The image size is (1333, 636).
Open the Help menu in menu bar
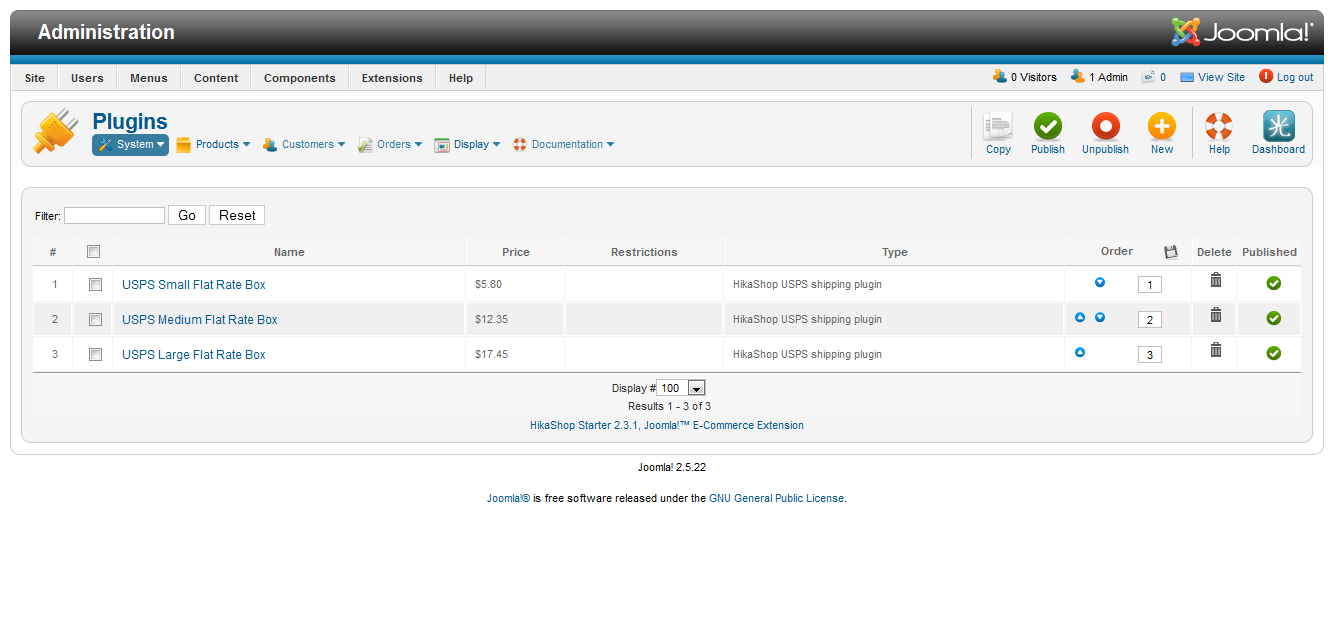tap(461, 78)
